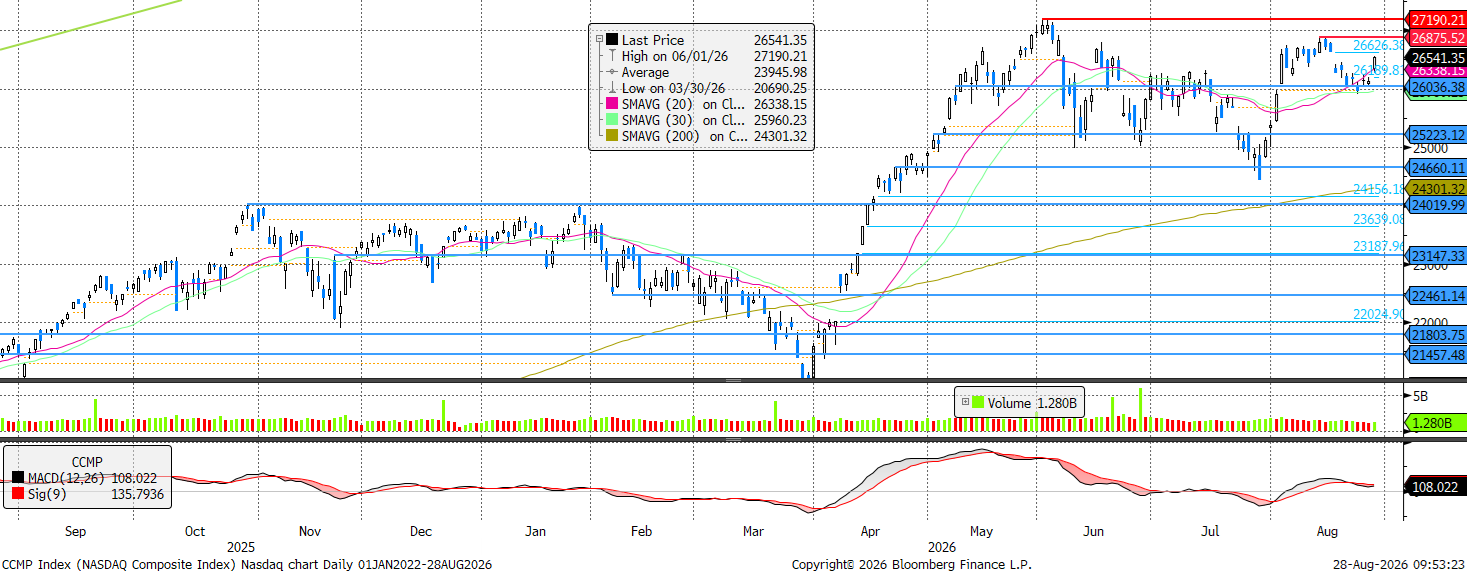Pick the olive SMAVG (200) color swatch

click(x=612, y=136)
